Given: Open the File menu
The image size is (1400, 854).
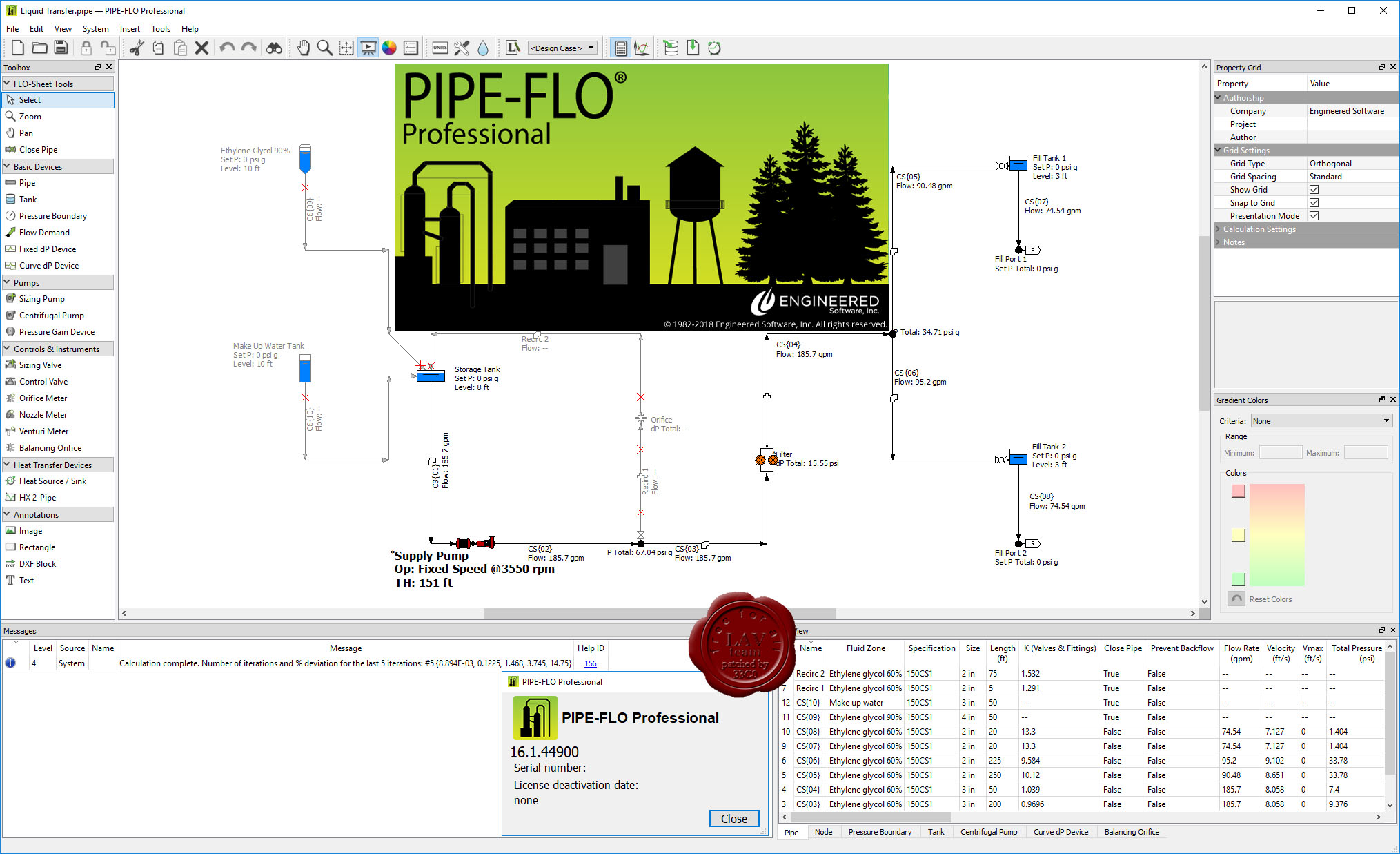Looking at the screenshot, I should pos(12,29).
